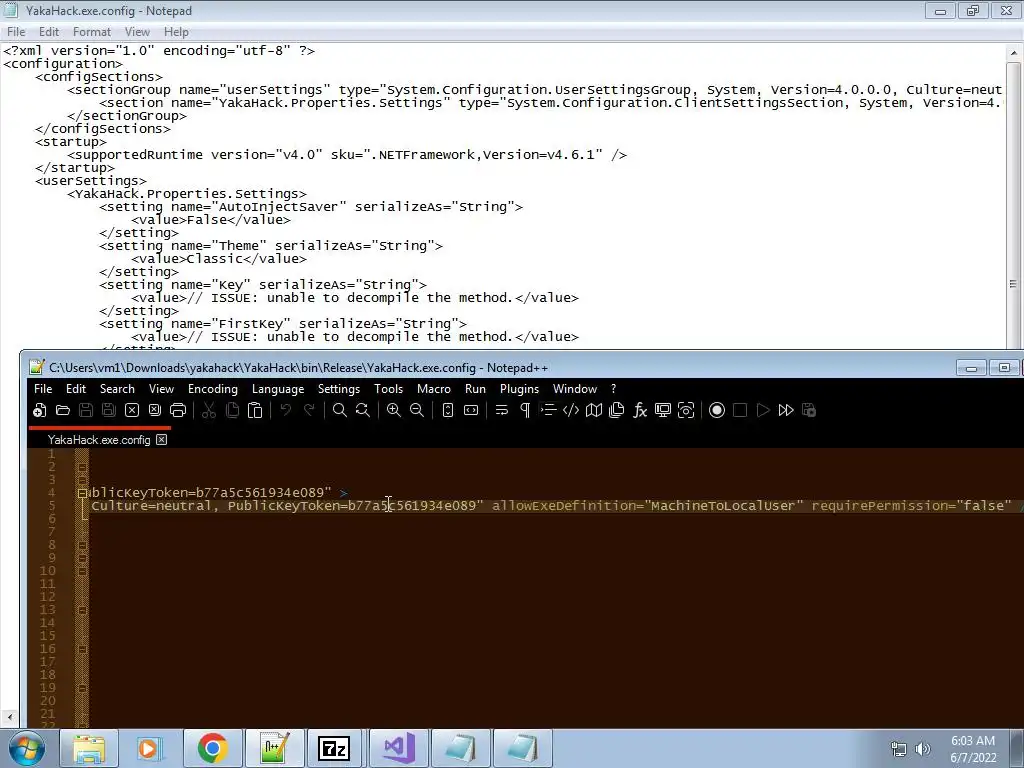The image size is (1024, 768).
Task: Click the volume speaker tray icon
Action: [923, 749]
